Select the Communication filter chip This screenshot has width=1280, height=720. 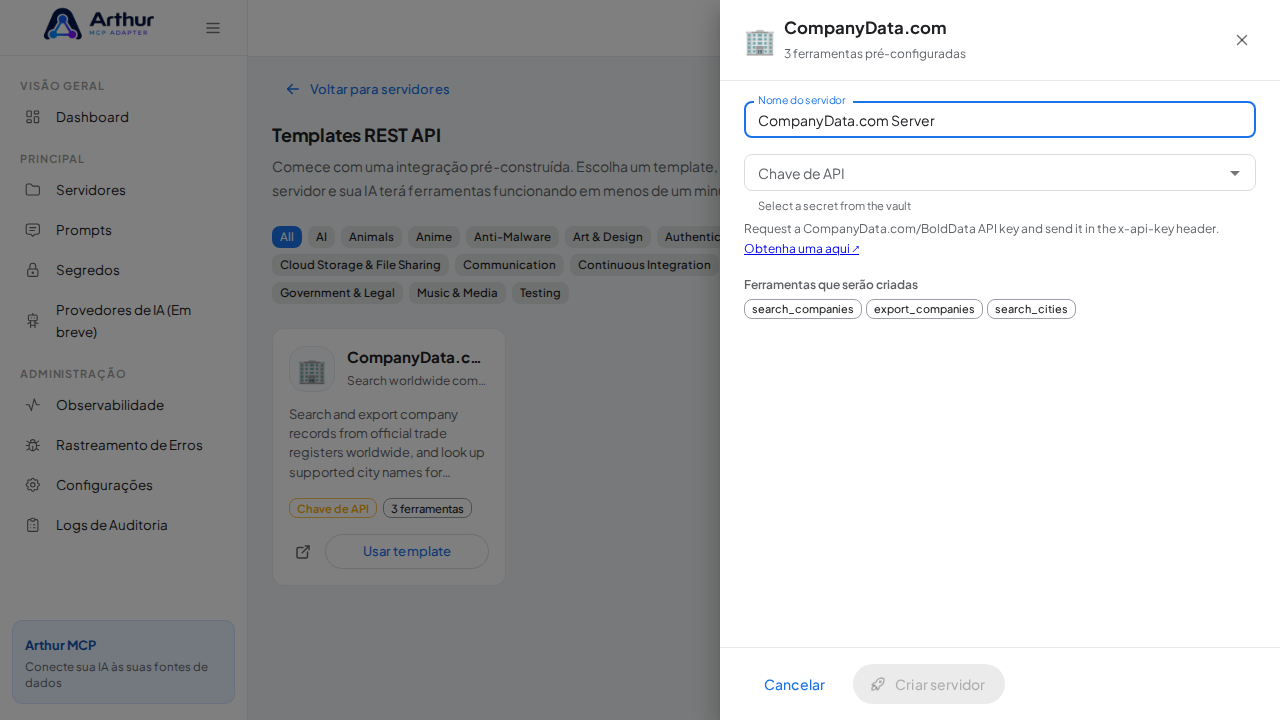509,265
